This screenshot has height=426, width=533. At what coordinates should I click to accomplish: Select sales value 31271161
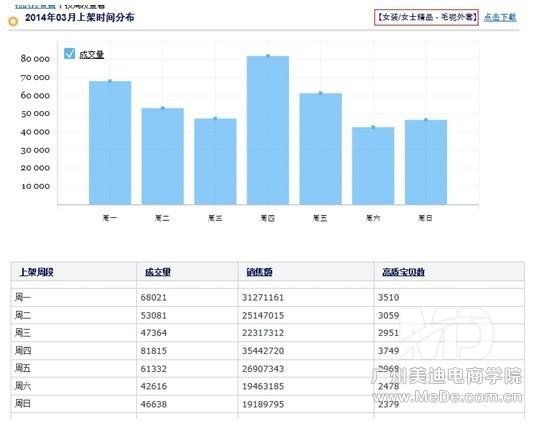[263, 297]
